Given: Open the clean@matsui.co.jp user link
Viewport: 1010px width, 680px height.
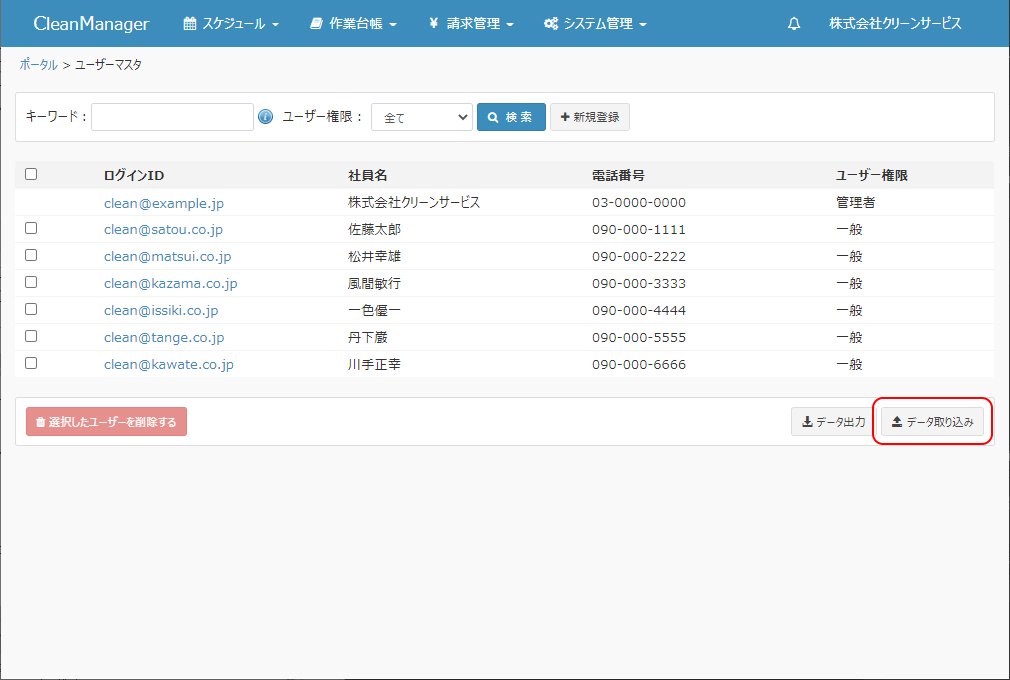Looking at the screenshot, I should [167, 256].
